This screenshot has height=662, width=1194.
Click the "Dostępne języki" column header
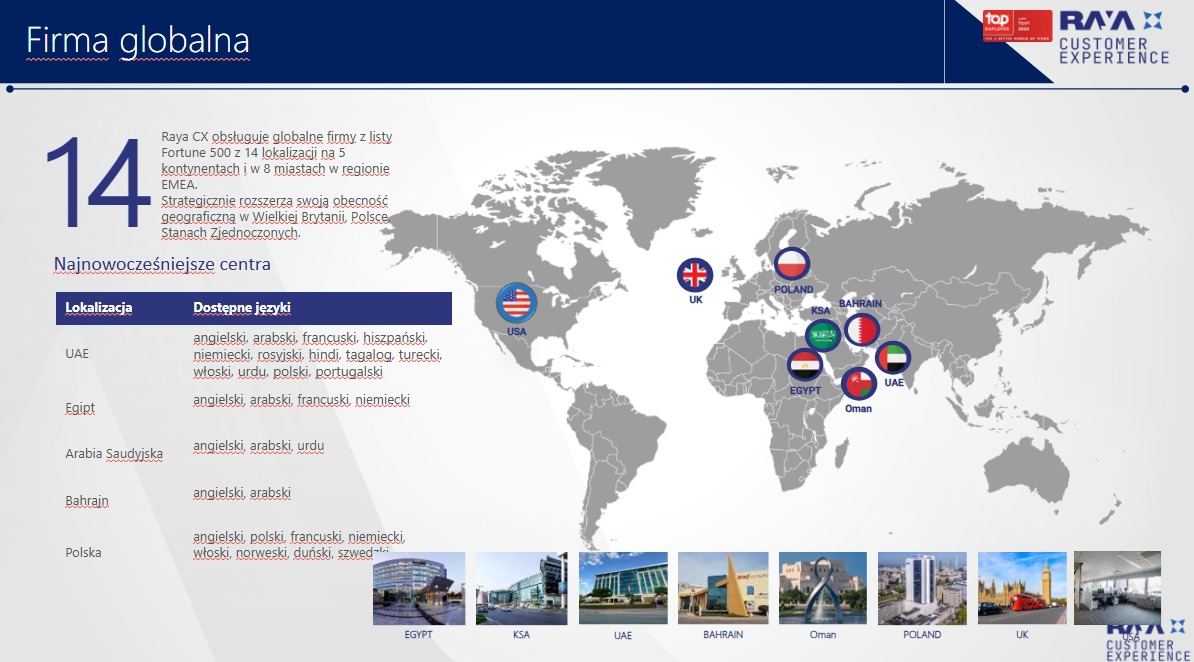tap(241, 308)
